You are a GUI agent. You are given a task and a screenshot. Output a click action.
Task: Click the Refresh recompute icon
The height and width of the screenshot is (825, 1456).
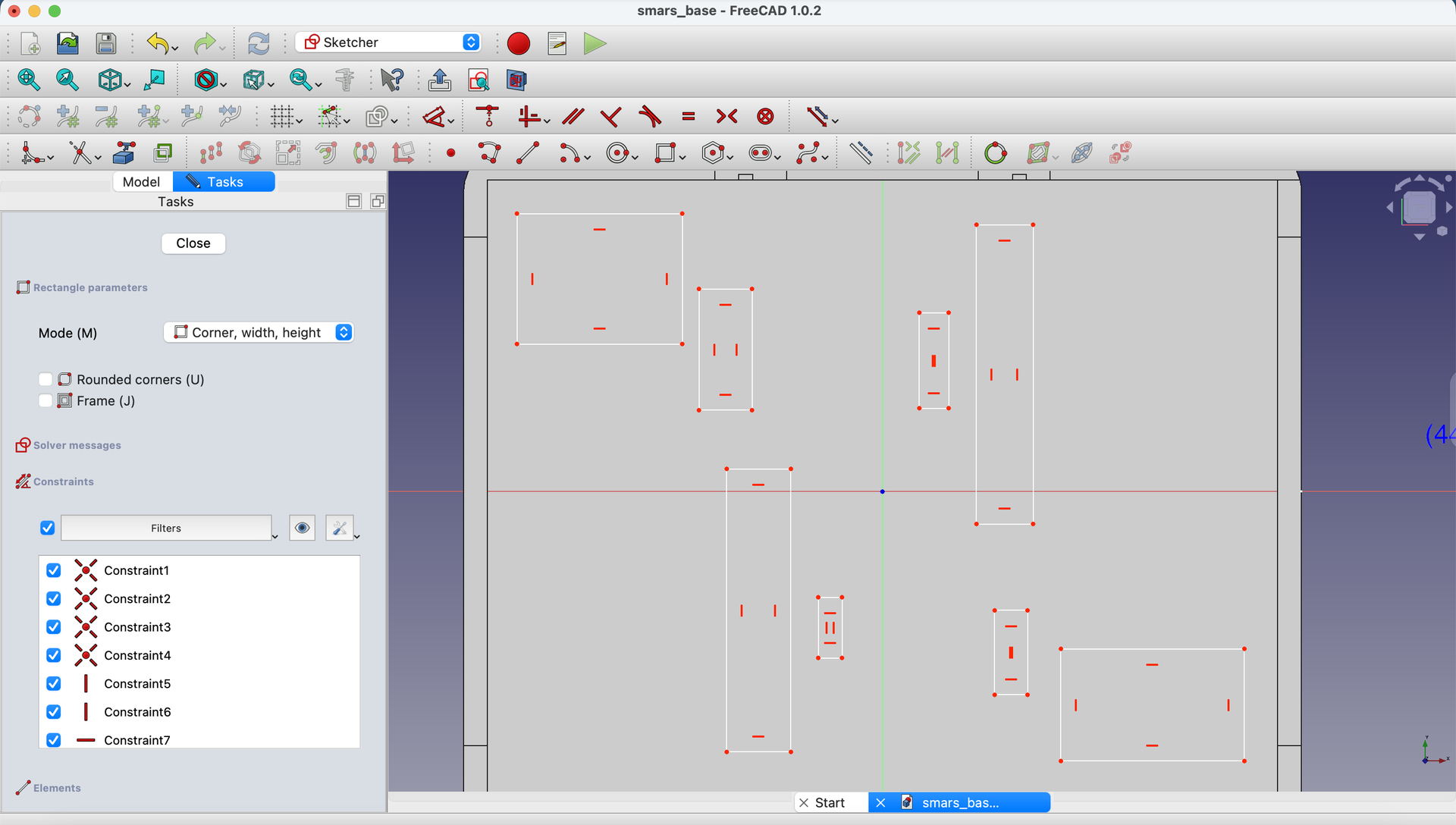(x=259, y=43)
